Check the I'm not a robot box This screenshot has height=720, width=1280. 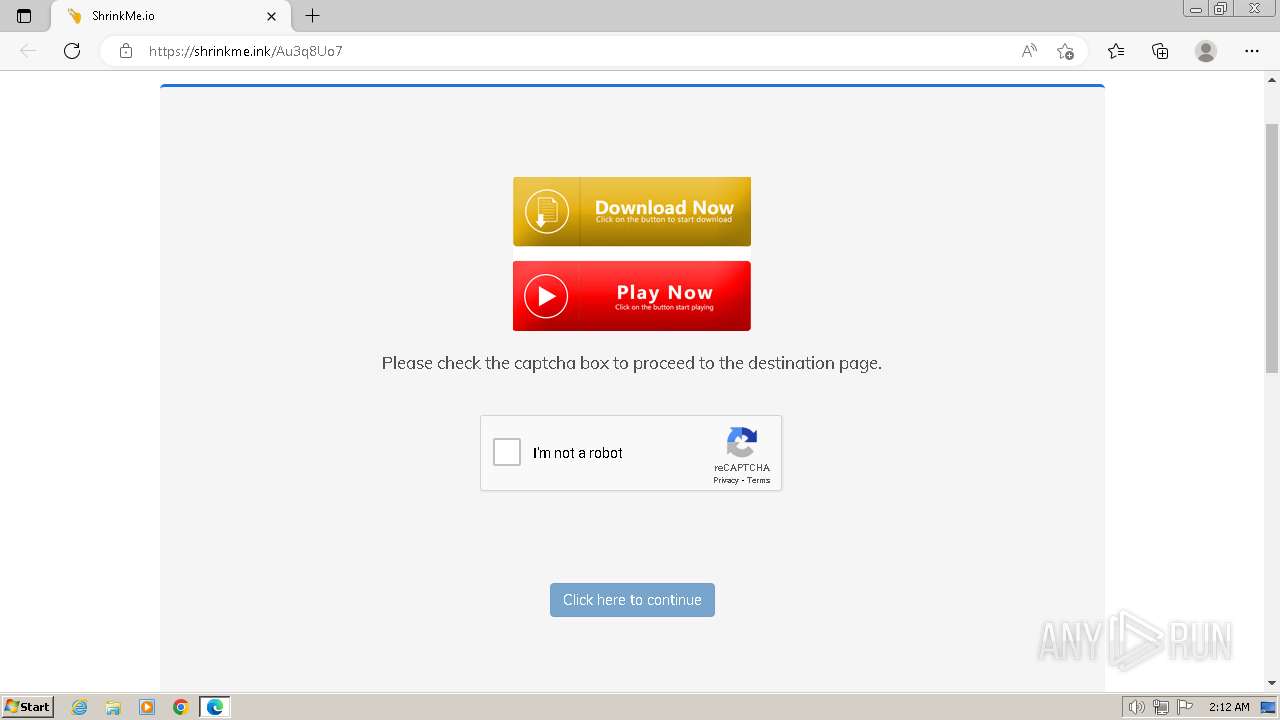(507, 453)
